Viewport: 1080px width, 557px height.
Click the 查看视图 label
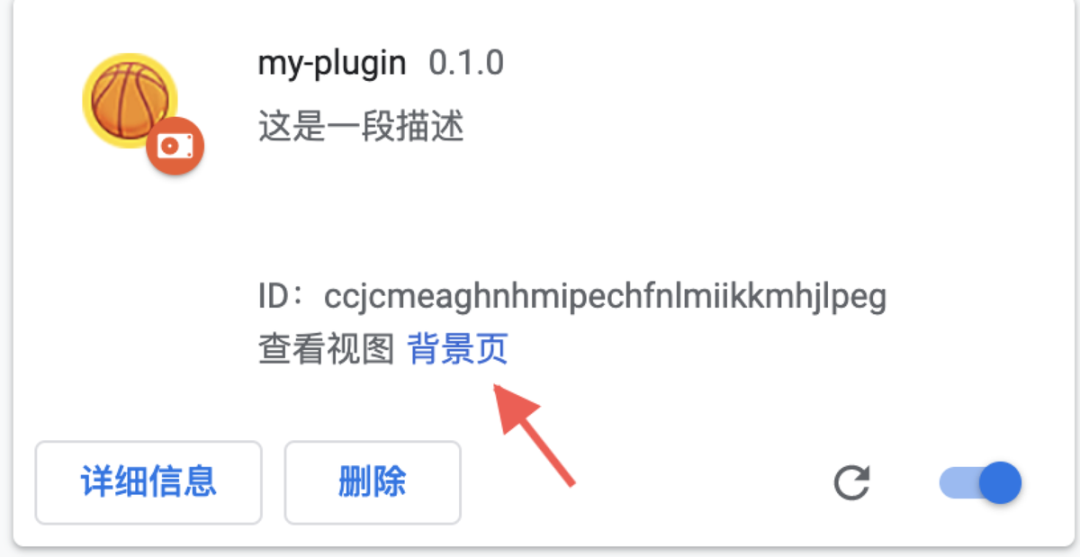[x=326, y=348]
